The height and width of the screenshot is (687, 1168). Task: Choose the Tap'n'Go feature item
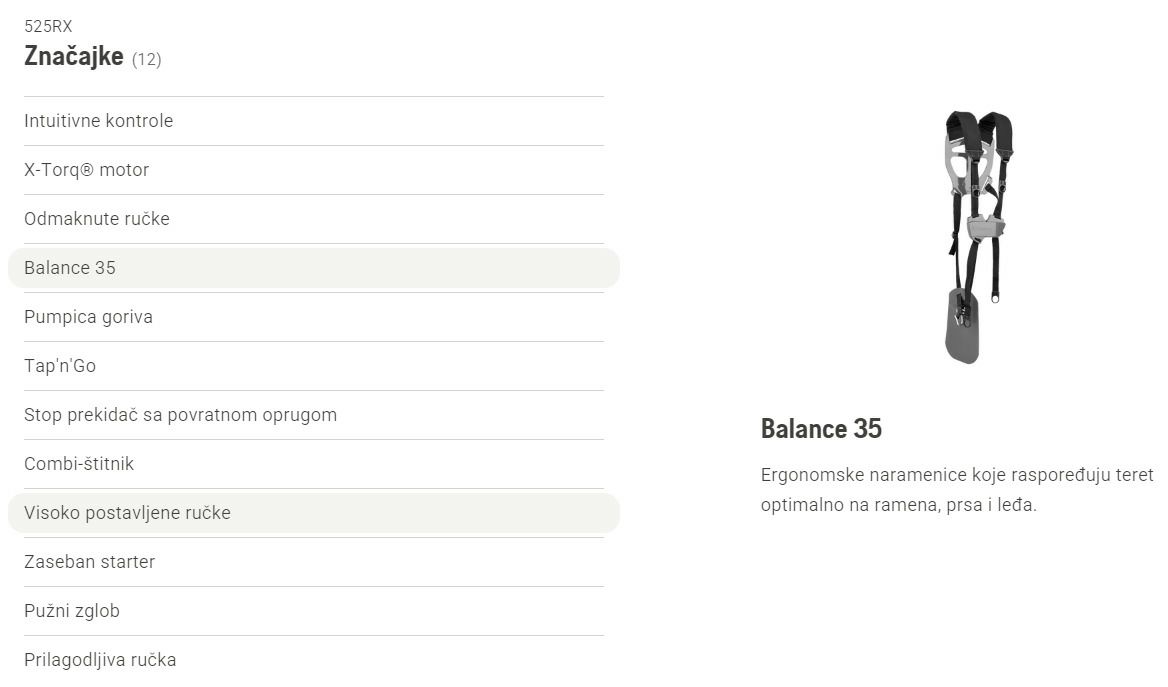pos(314,366)
